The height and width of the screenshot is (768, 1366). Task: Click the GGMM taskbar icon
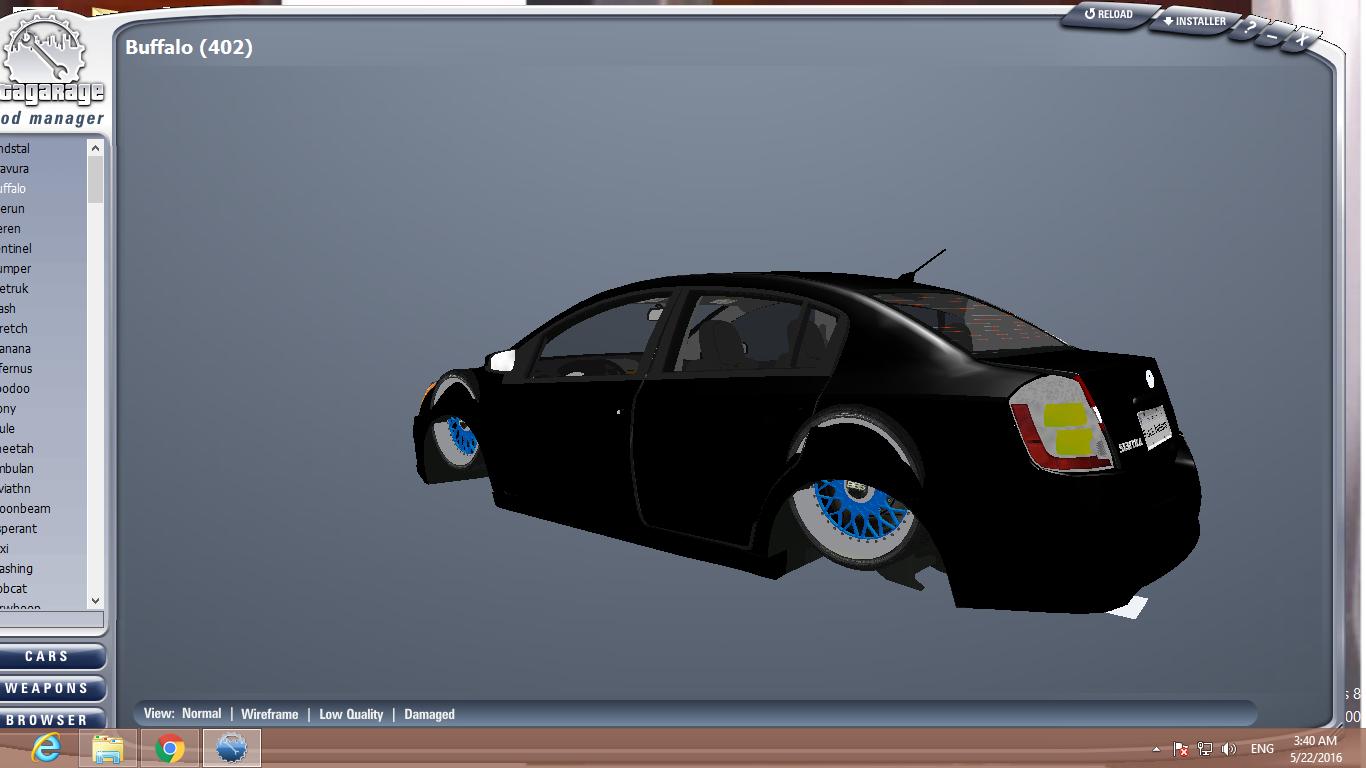pyautogui.click(x=231, y=748)
